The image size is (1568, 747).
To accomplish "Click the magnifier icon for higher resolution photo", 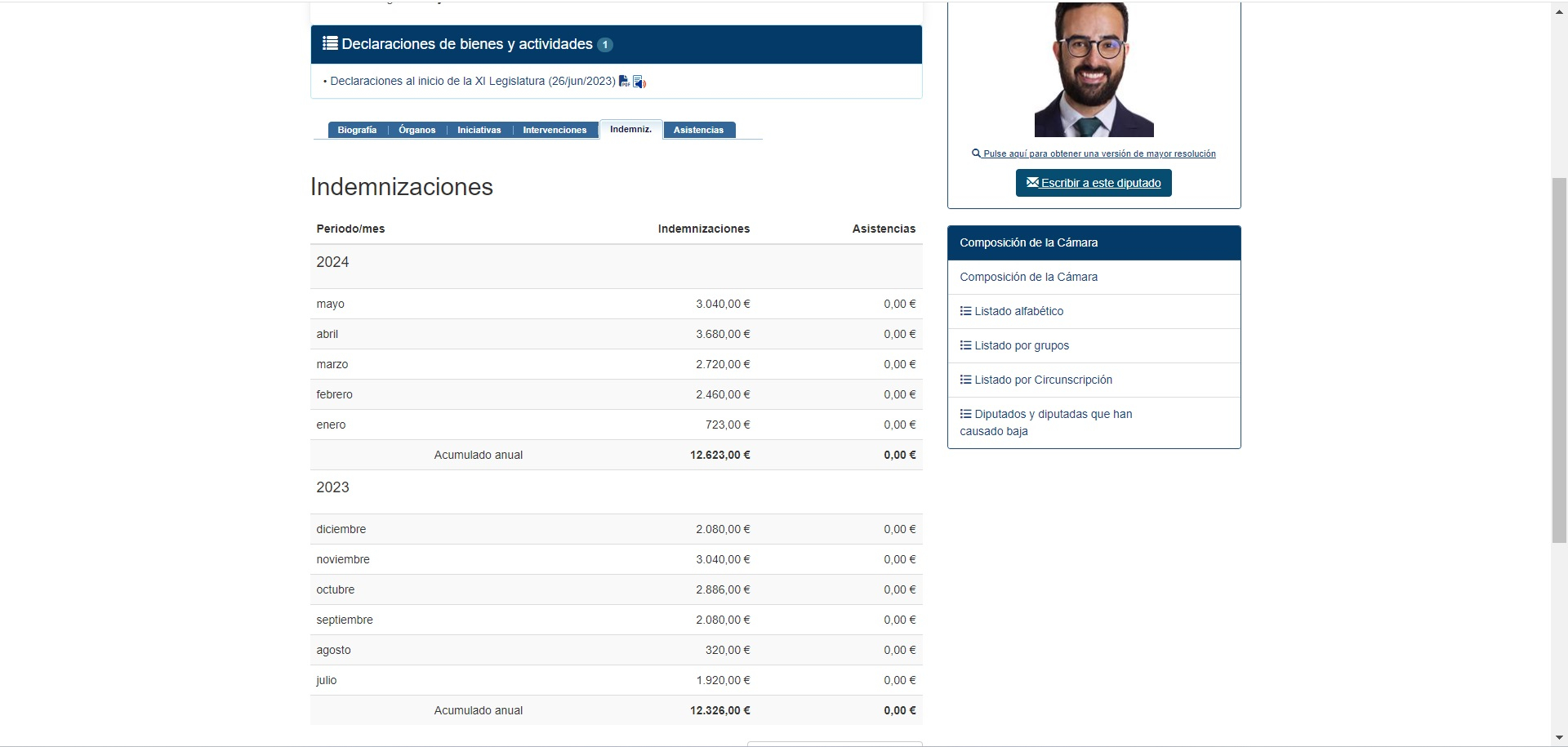I will [976, 153].
